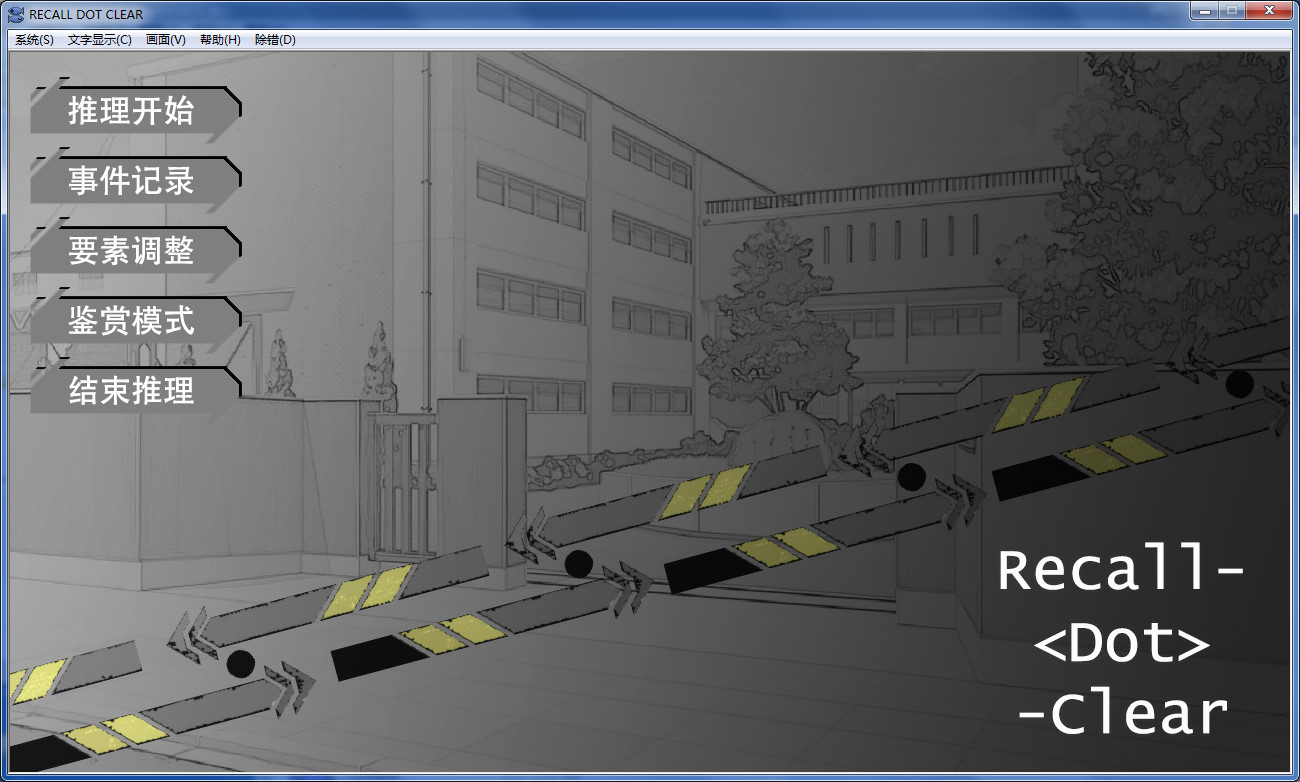Click the black dot nearest the 结束推理 button
Screen dimensions: 1300x782
click(x=241, y=663)
